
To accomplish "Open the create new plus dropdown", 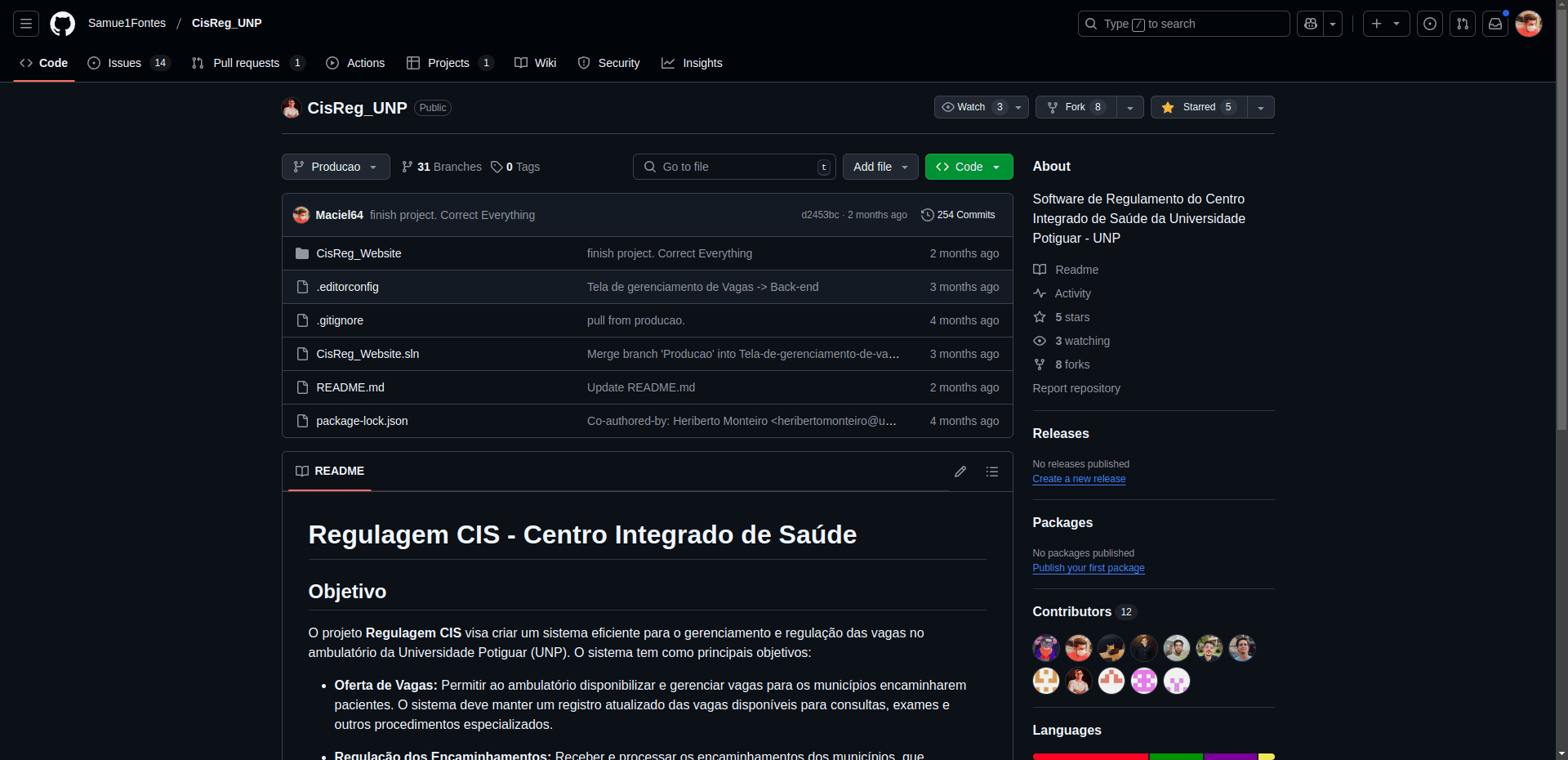I will [x=1386, y=24].
